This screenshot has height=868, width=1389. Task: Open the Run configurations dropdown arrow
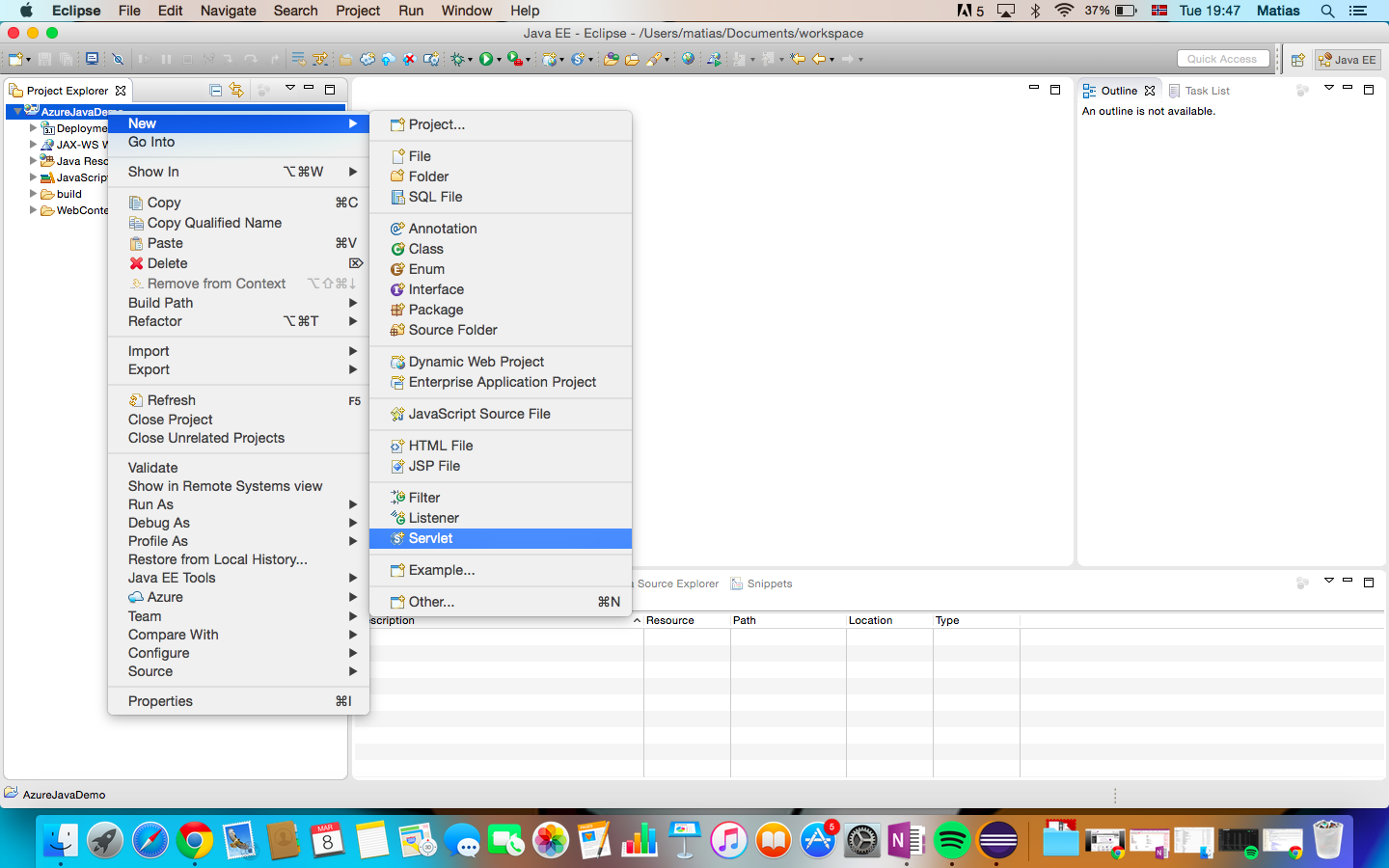coord(499,60)
